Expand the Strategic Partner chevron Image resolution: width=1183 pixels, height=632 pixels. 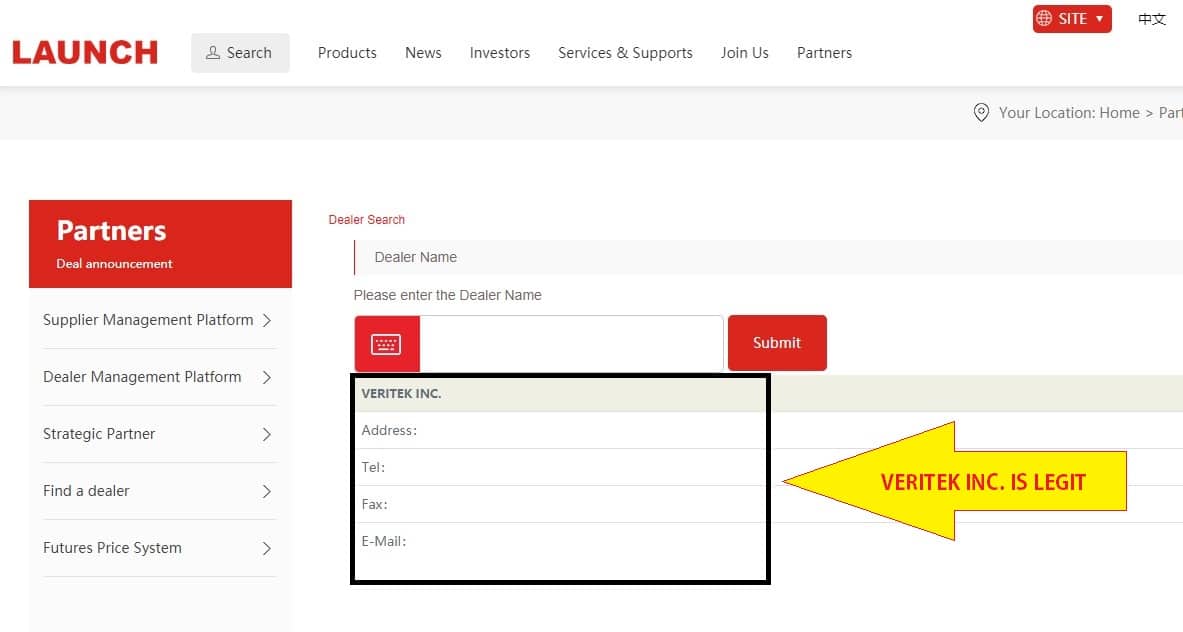[x=266, y=434]
